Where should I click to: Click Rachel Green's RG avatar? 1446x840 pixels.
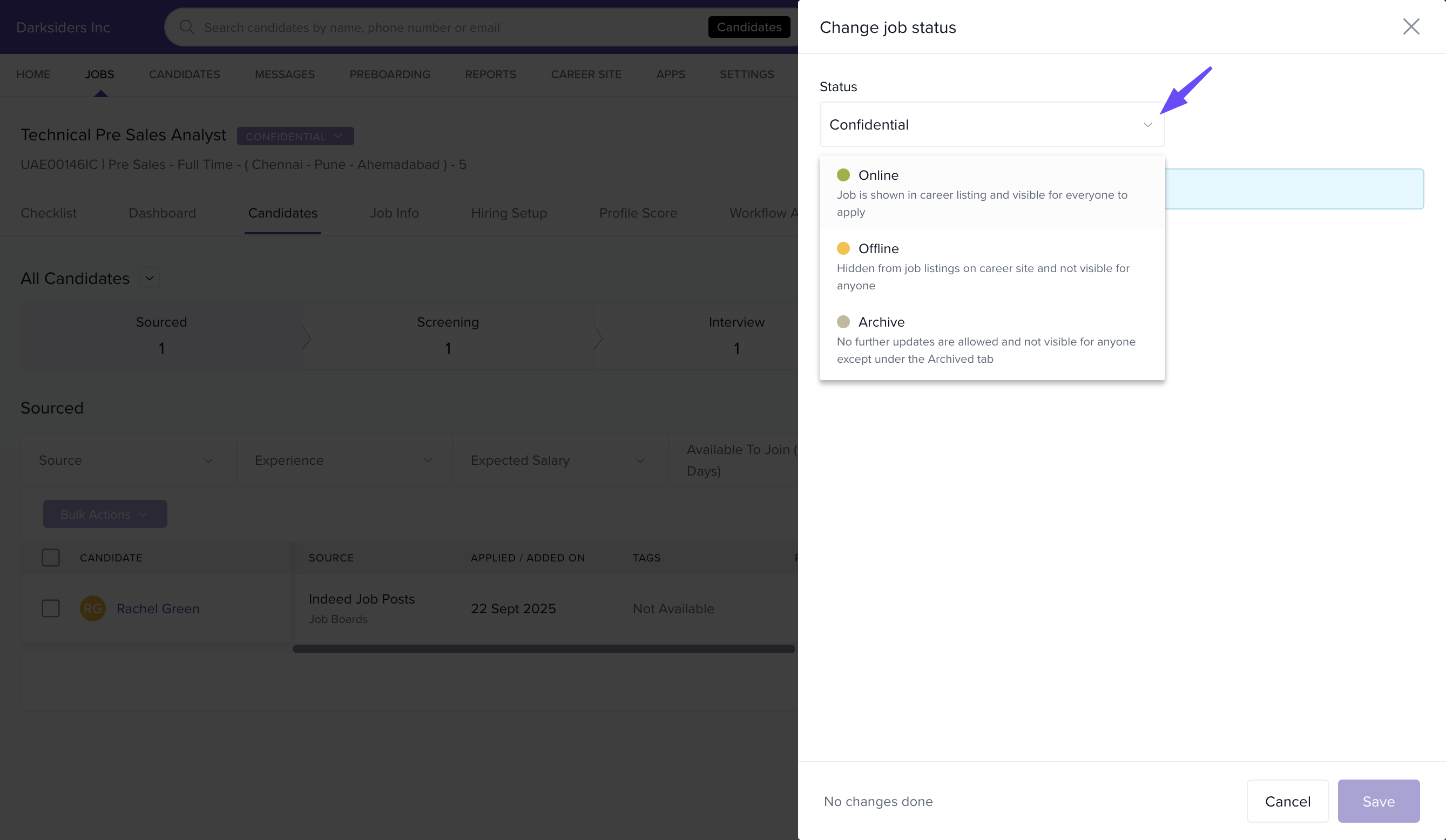click(92, 608)
